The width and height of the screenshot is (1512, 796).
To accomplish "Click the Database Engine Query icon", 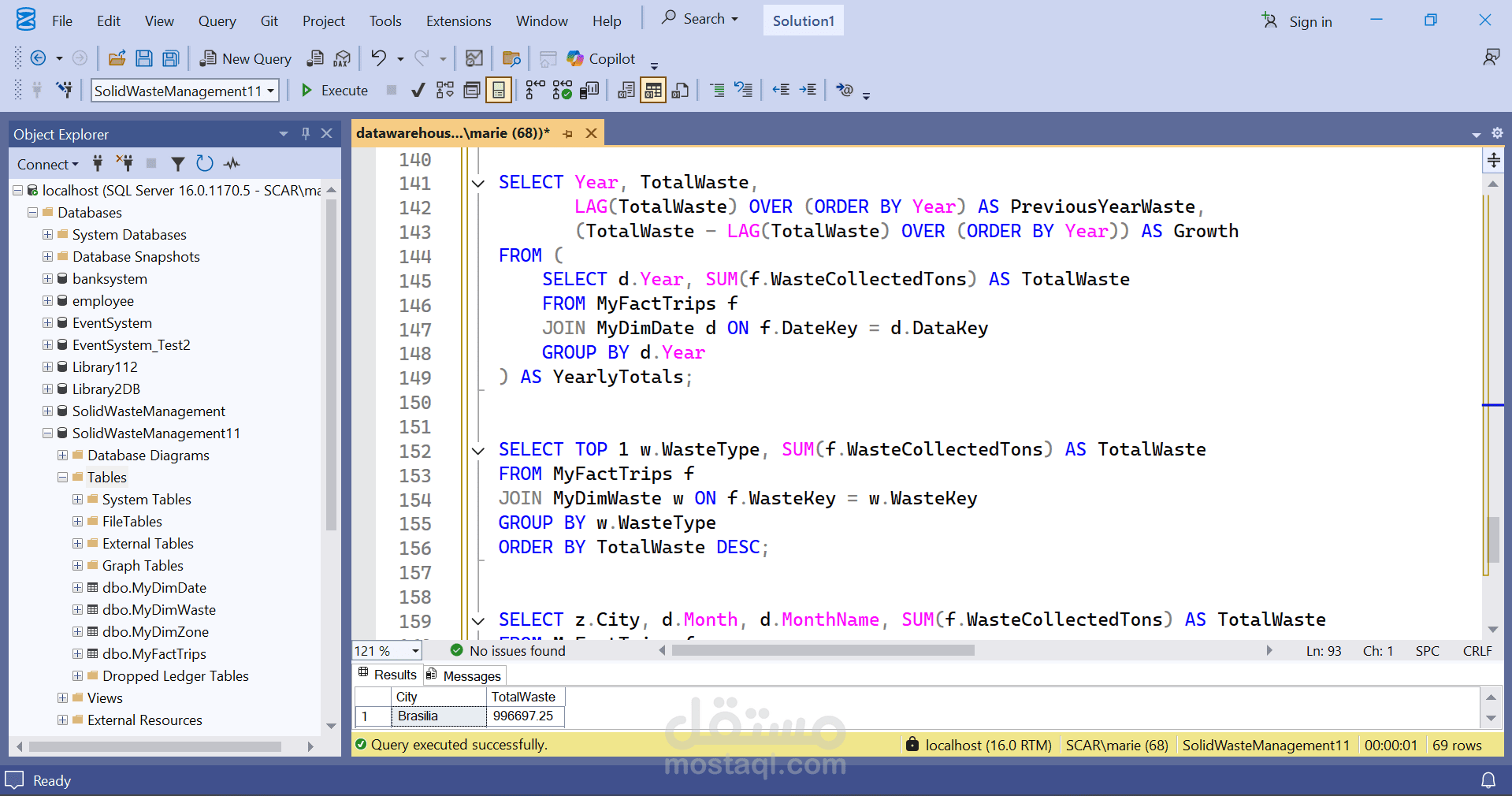I will (x=315, y=58).
